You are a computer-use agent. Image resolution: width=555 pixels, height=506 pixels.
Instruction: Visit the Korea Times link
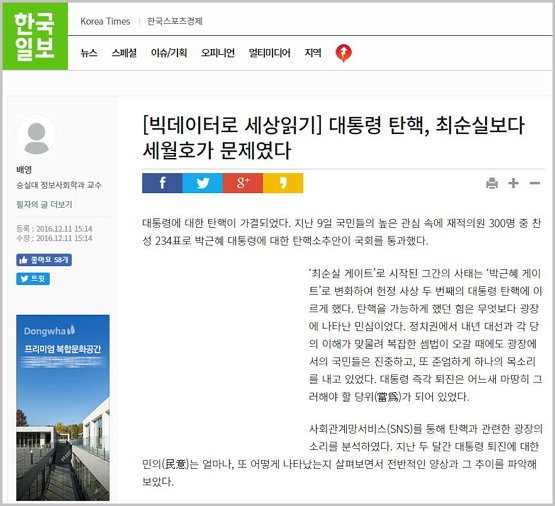[105, 21]
